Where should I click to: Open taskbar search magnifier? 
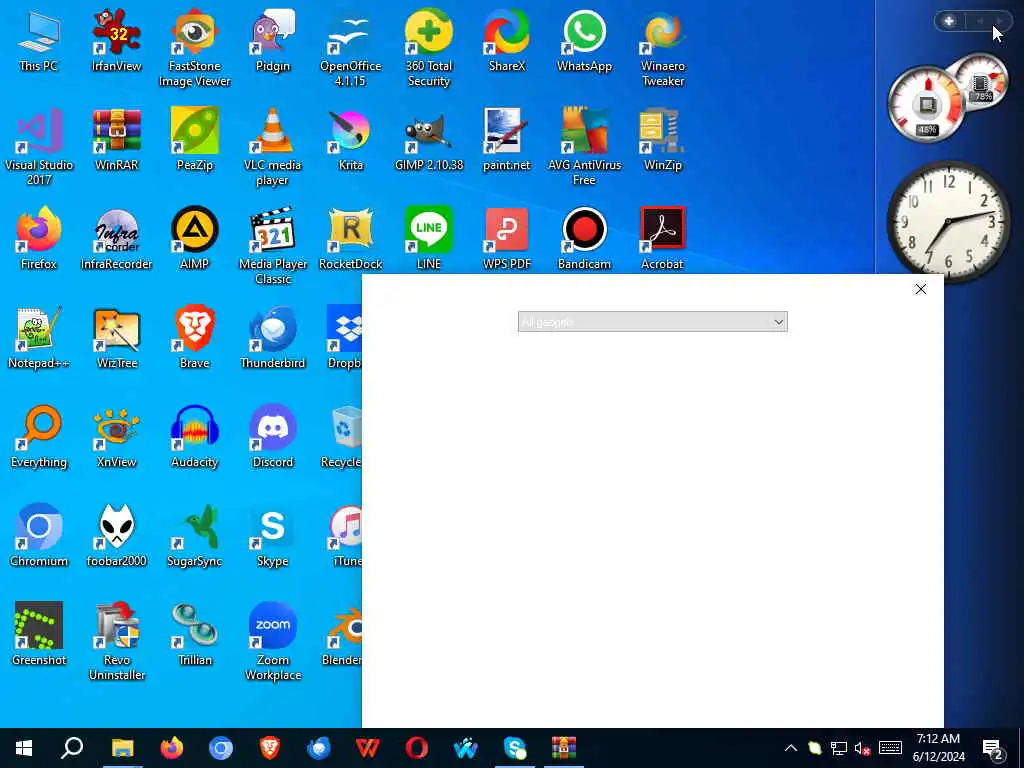(72, 748)
